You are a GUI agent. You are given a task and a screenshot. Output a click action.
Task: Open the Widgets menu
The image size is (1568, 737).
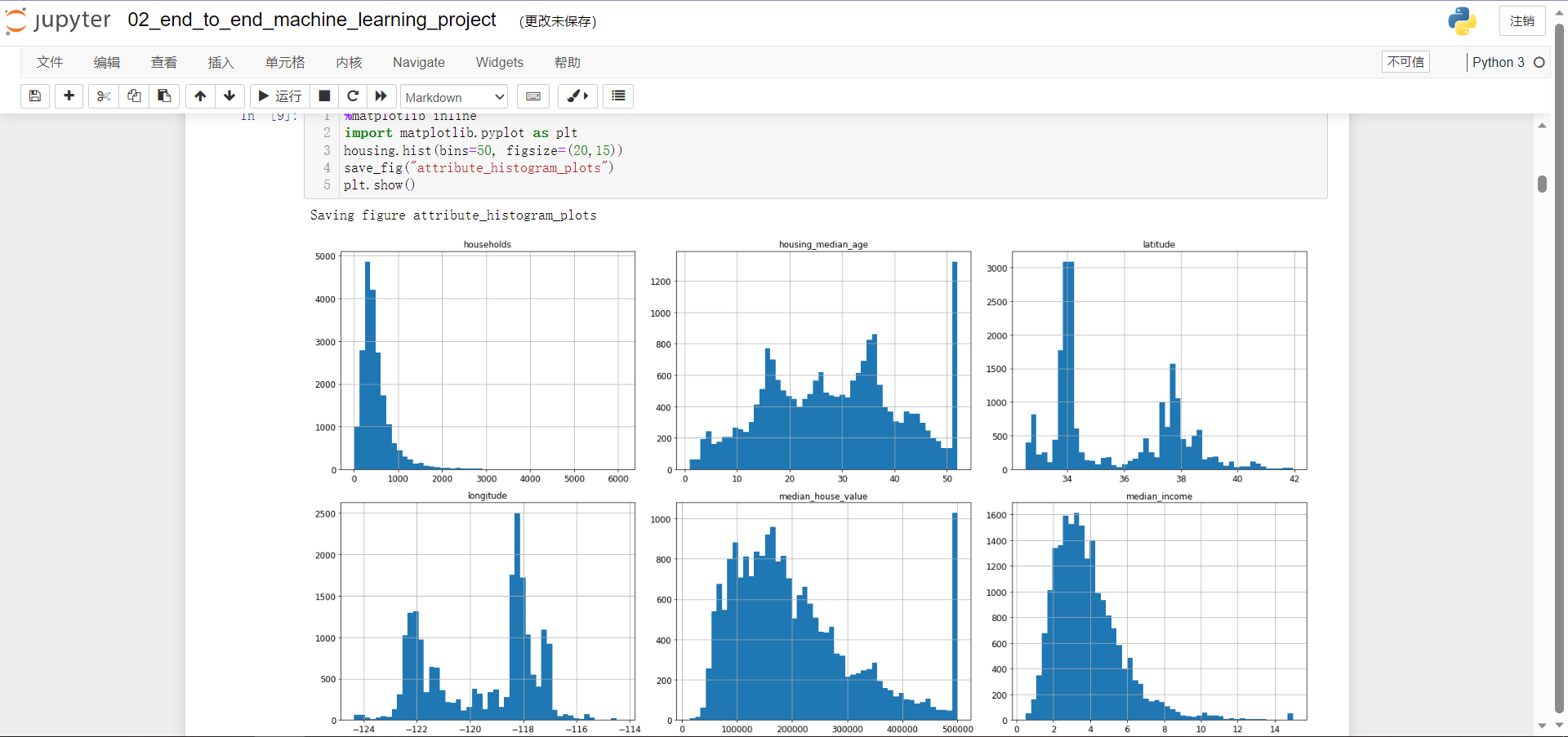pos(500,62)
